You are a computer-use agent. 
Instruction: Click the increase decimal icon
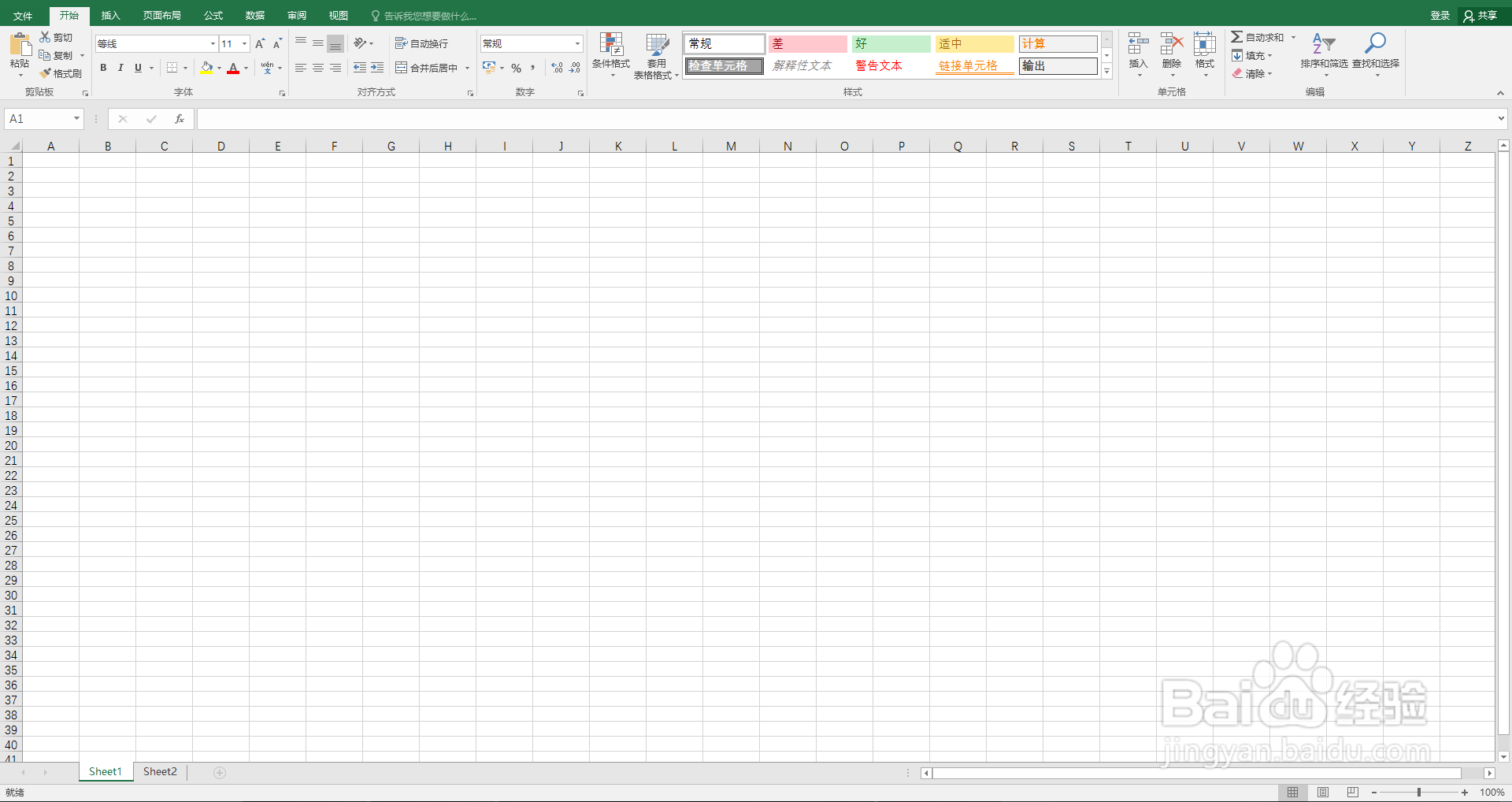point(558,68)
